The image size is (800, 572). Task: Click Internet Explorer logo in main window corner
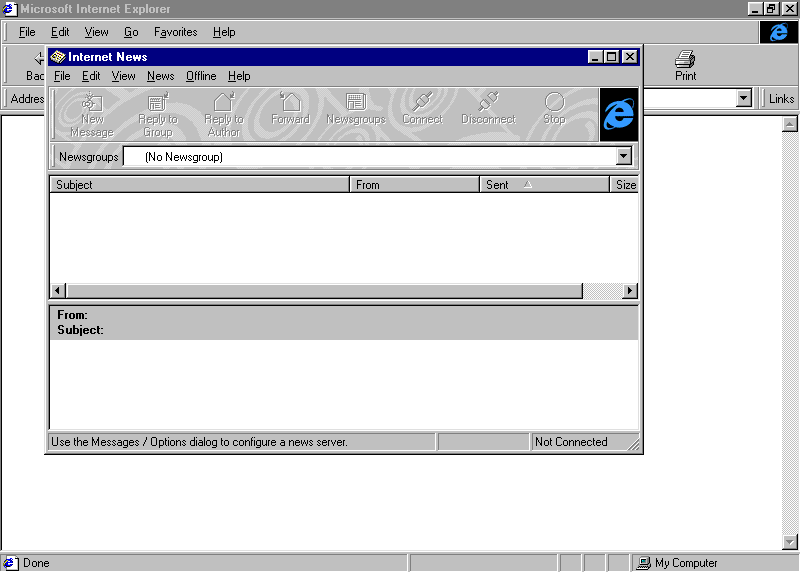(x=779, y=32)
